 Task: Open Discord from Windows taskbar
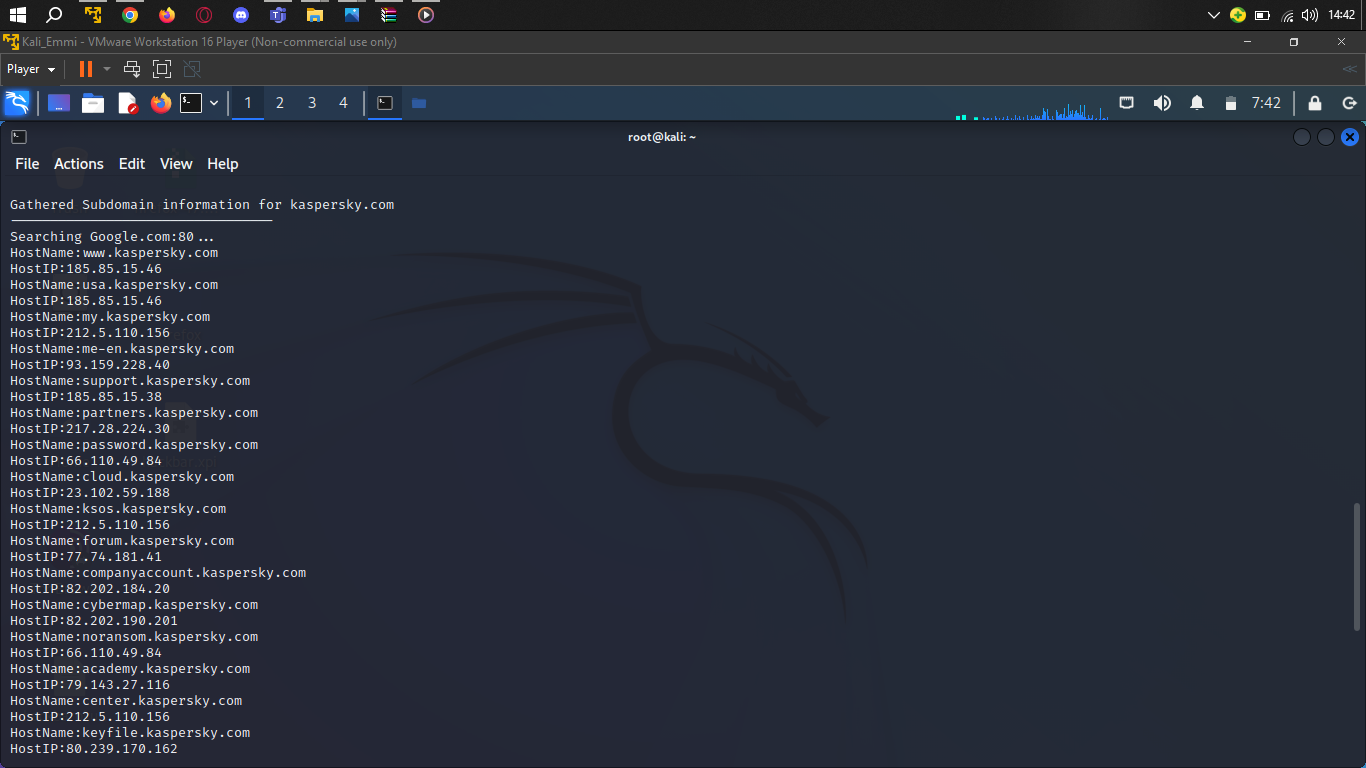(241, 15)
